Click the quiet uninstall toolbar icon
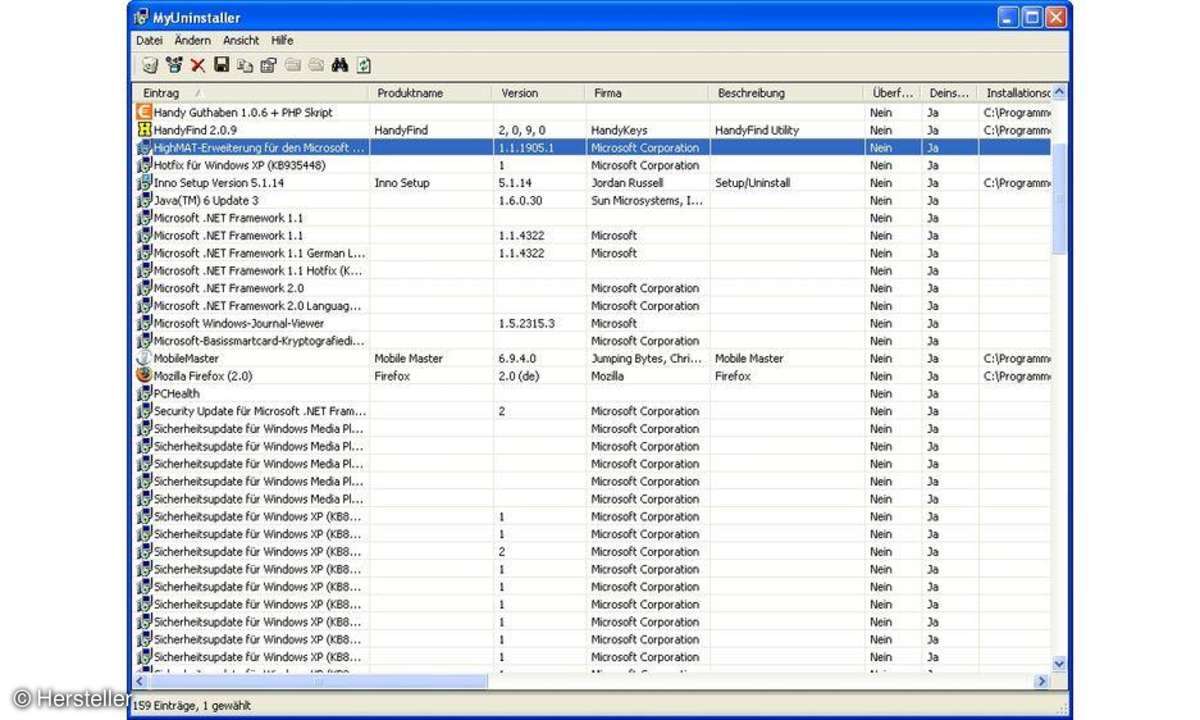 [x=174, y=66]
